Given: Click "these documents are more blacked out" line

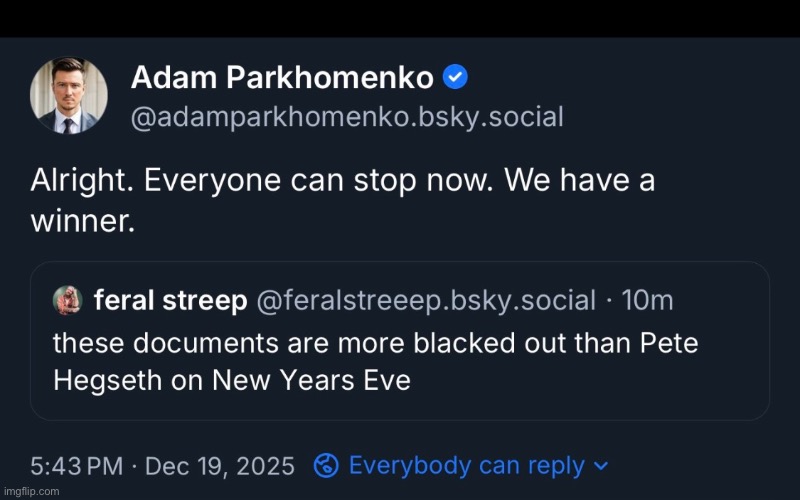Looking at the screenshot, I should 330,343.
